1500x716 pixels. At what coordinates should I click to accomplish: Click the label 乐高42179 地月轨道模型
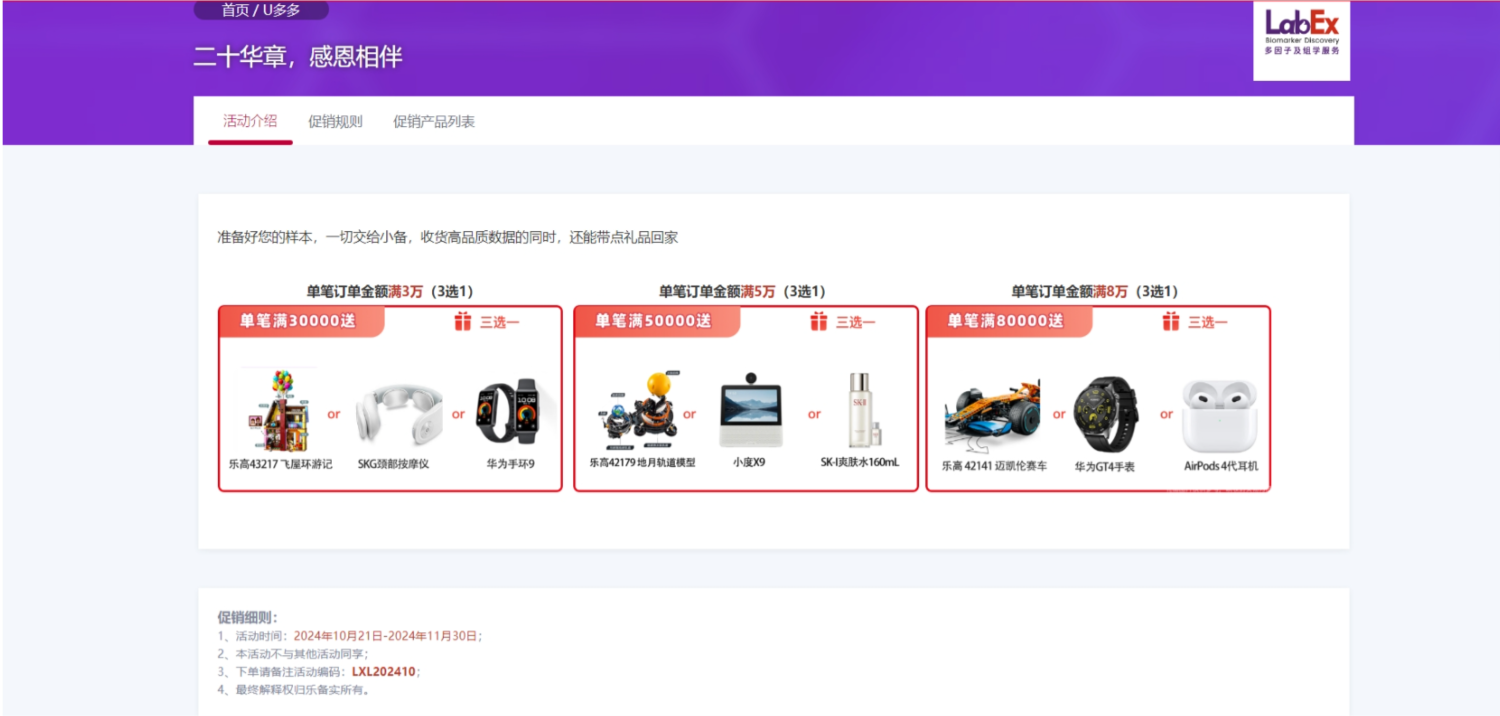pos(642,463)
